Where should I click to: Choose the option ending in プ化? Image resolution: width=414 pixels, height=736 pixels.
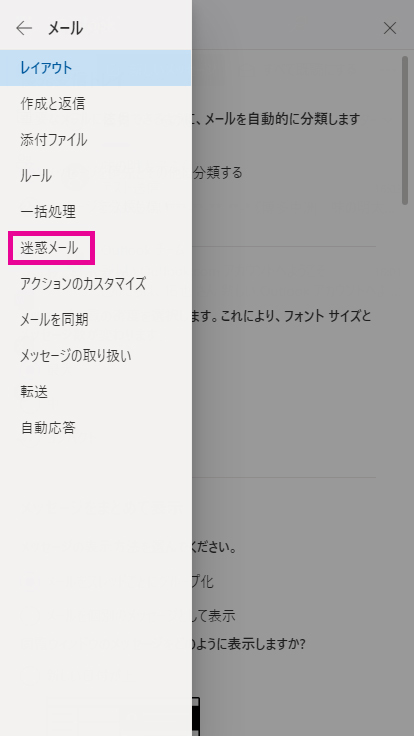click(203, 582)
